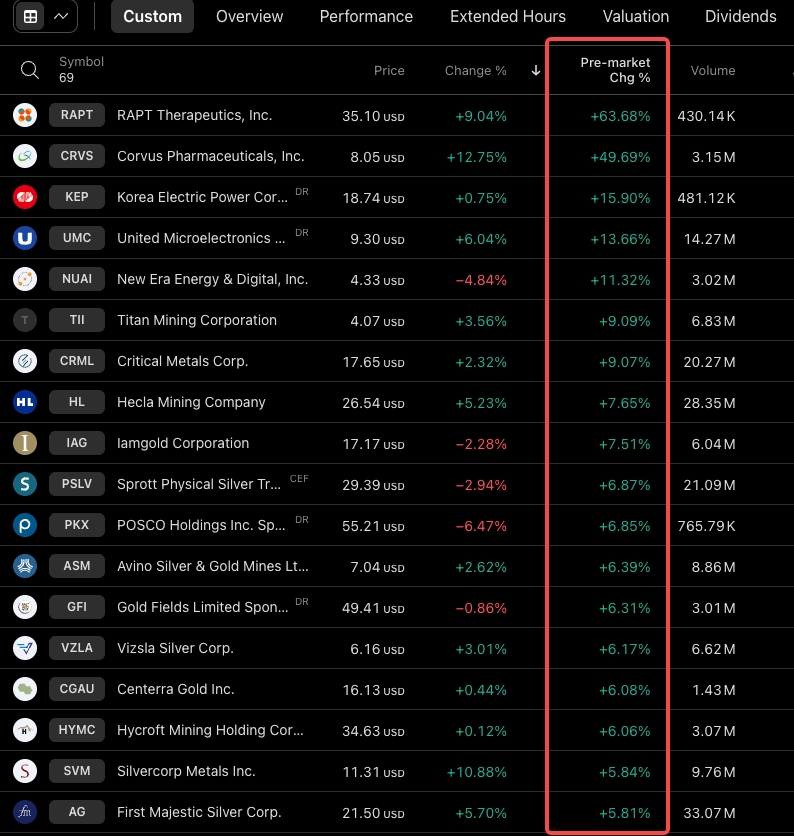The height and width of the screenshot is (836, 794).
Task: Open the CRML ticker badge
Action: (x=77, y=361)
